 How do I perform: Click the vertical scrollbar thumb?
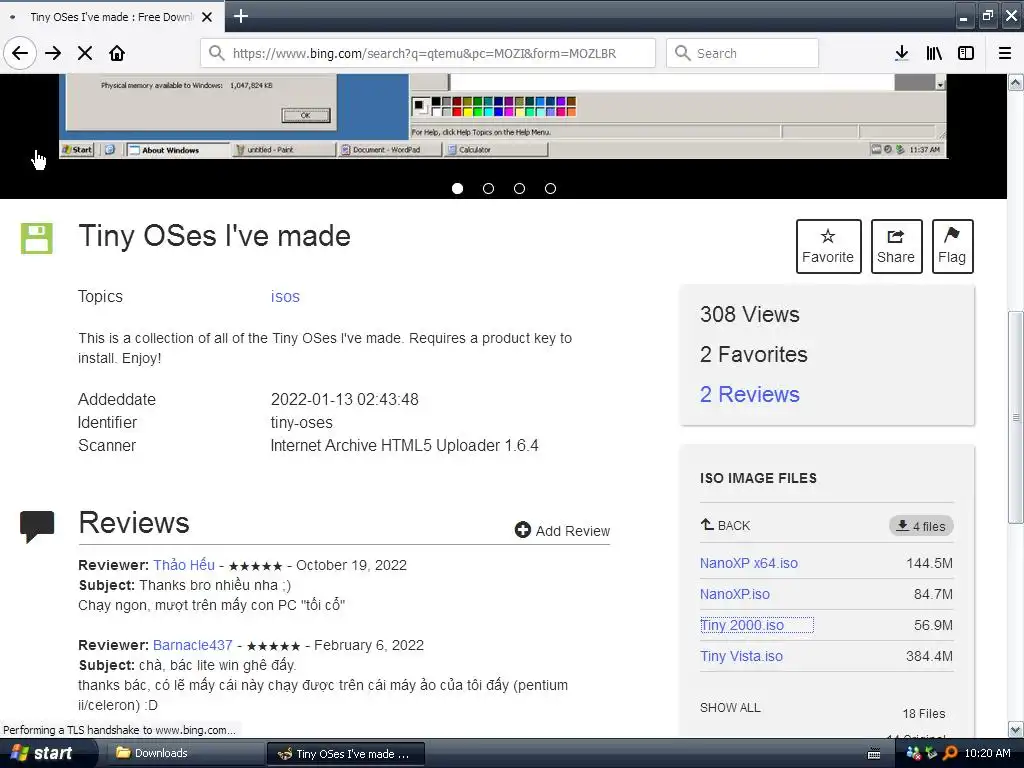coord(1016,417)
